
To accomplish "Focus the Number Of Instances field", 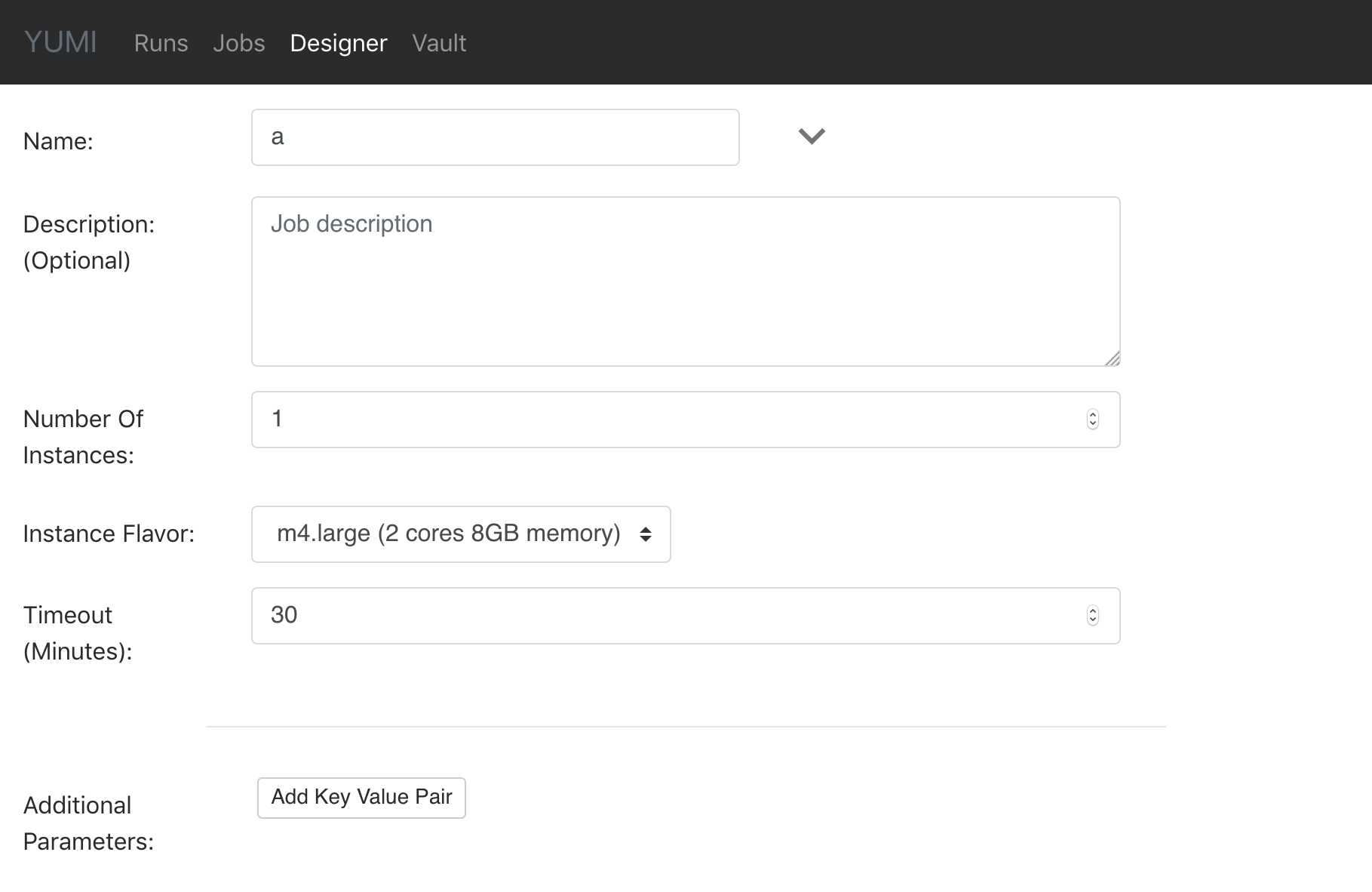I will click(686, 420).
